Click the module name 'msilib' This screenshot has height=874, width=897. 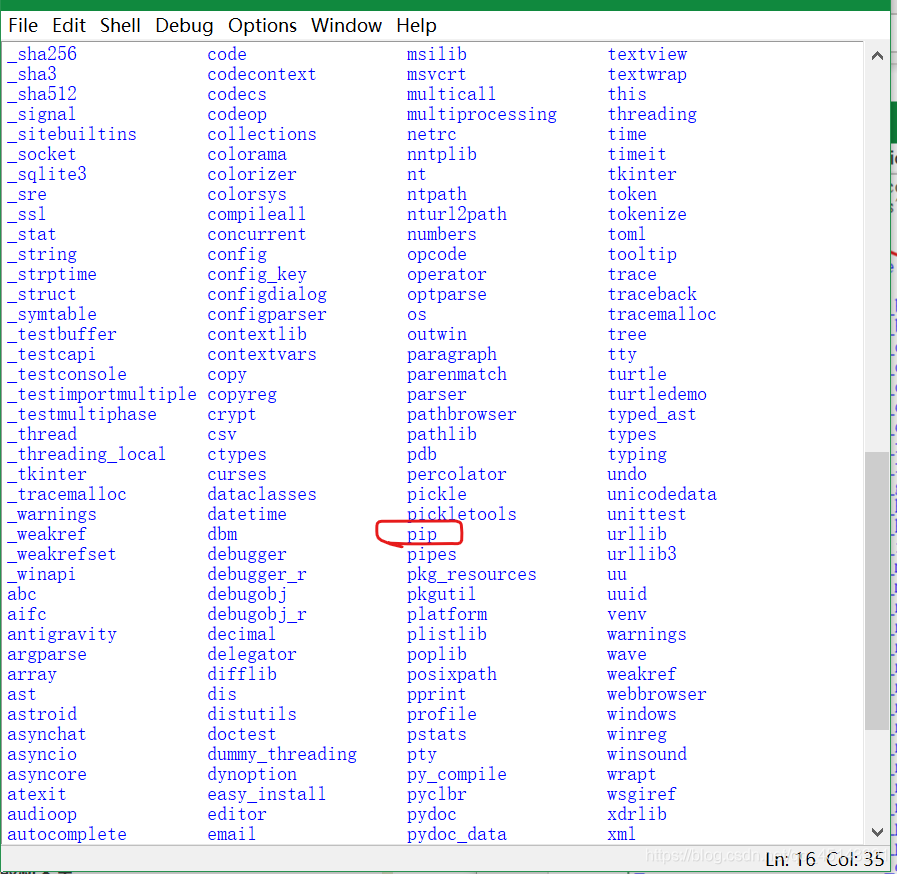(437, 54)
